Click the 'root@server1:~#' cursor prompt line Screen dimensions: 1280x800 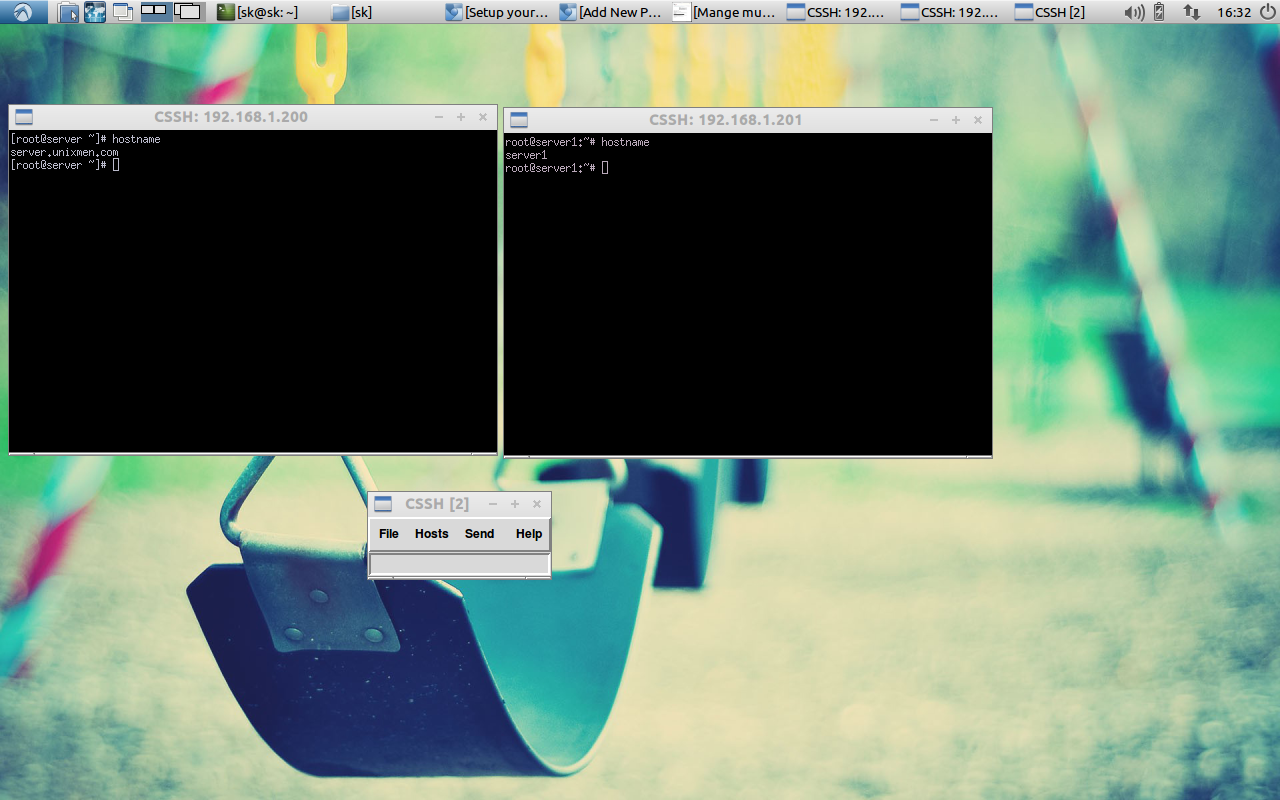click(557, 168)
